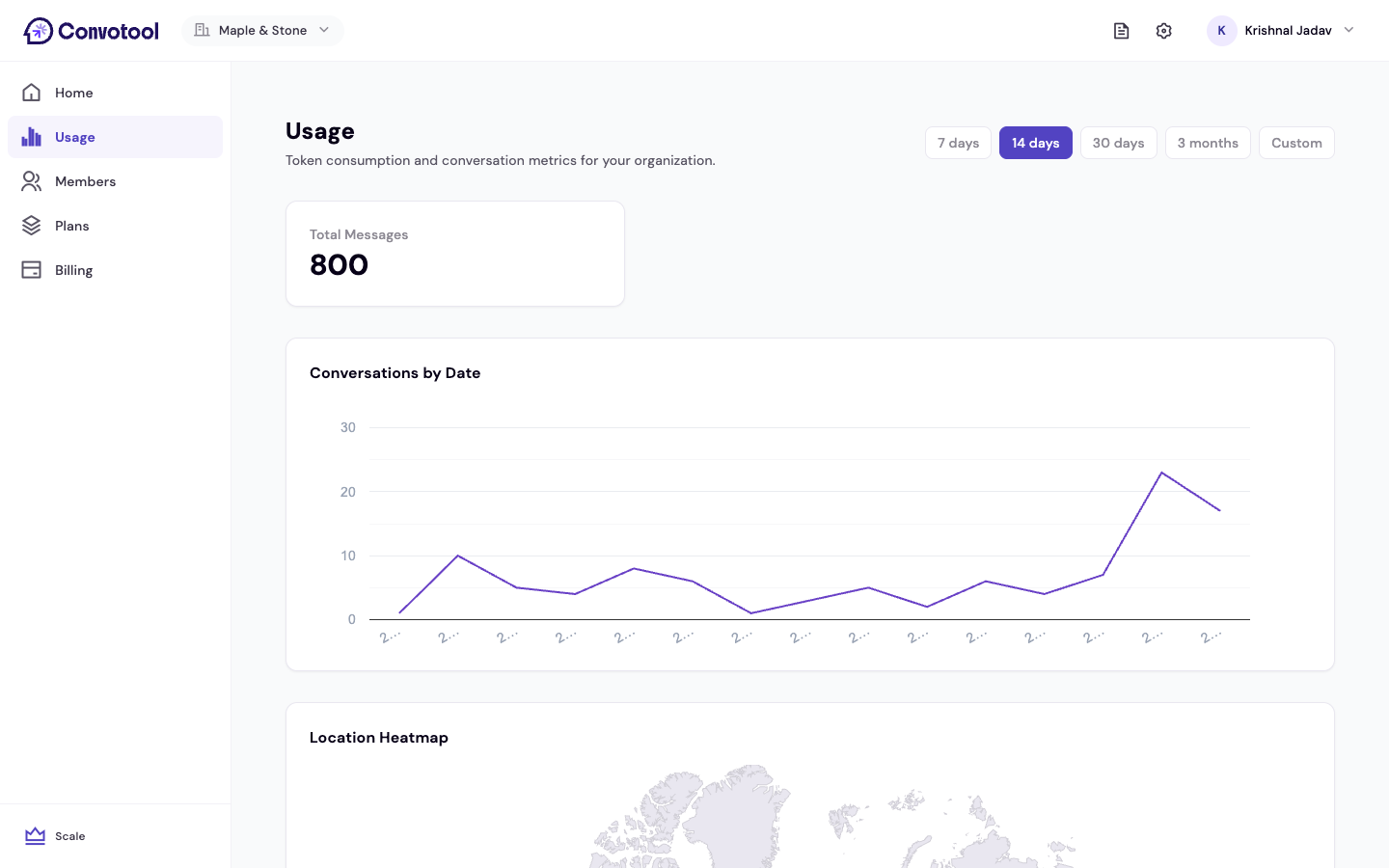Screen dimensions: 1389x868
Task: Click the Billing card icon
Action: coord(32,270)
